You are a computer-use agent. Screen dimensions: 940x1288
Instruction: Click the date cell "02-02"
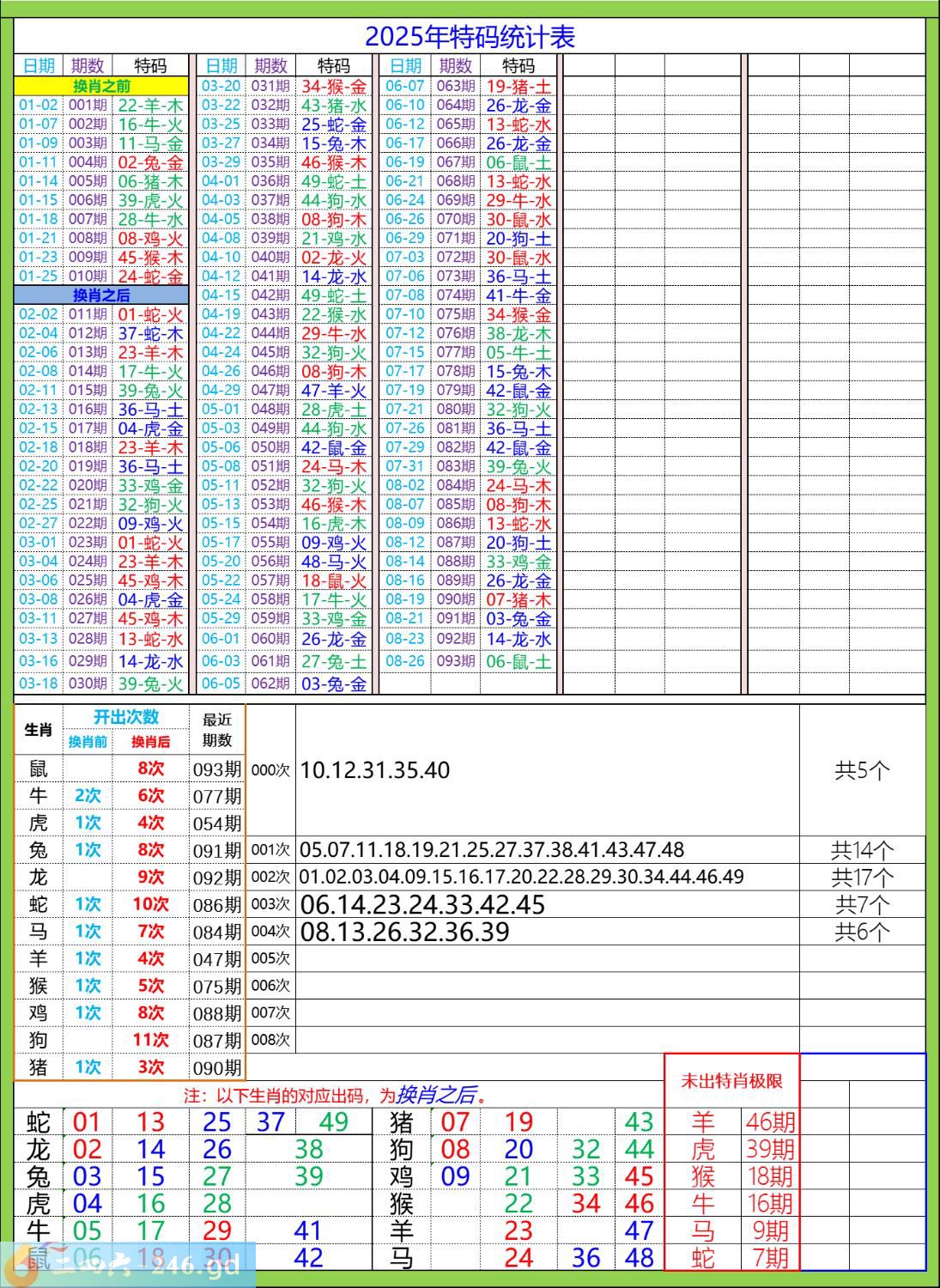tap(39, 314)
